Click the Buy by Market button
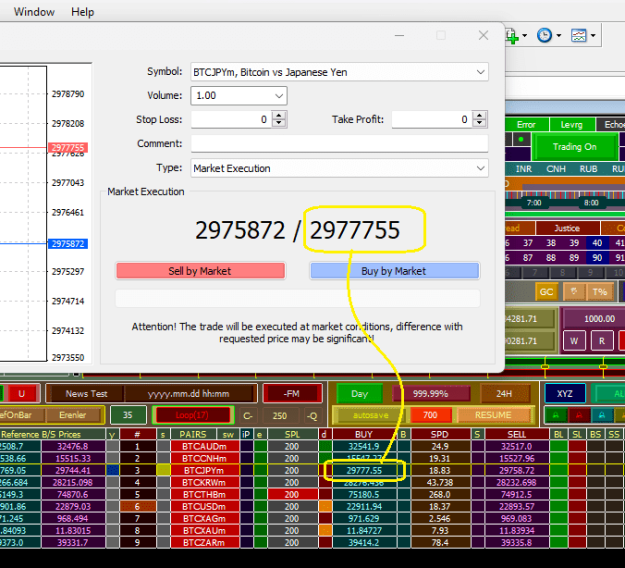The width and height of the screenshot is (625, 568). click(394, 271)
